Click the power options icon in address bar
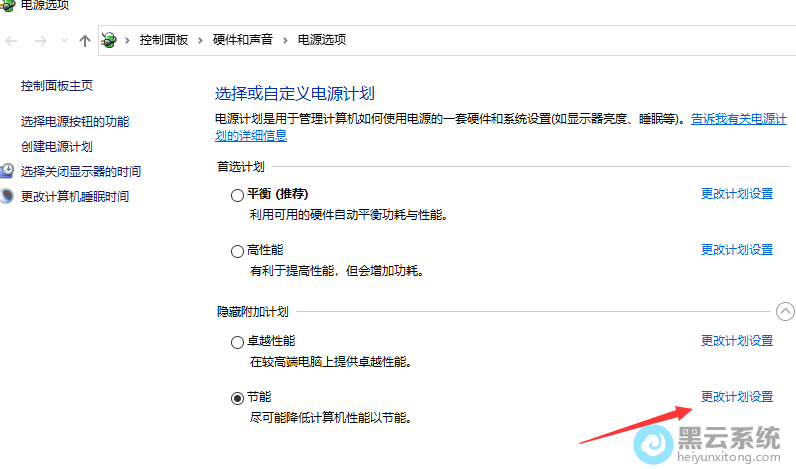Screen dimensions: 796x469 click(x=110, y=40)
